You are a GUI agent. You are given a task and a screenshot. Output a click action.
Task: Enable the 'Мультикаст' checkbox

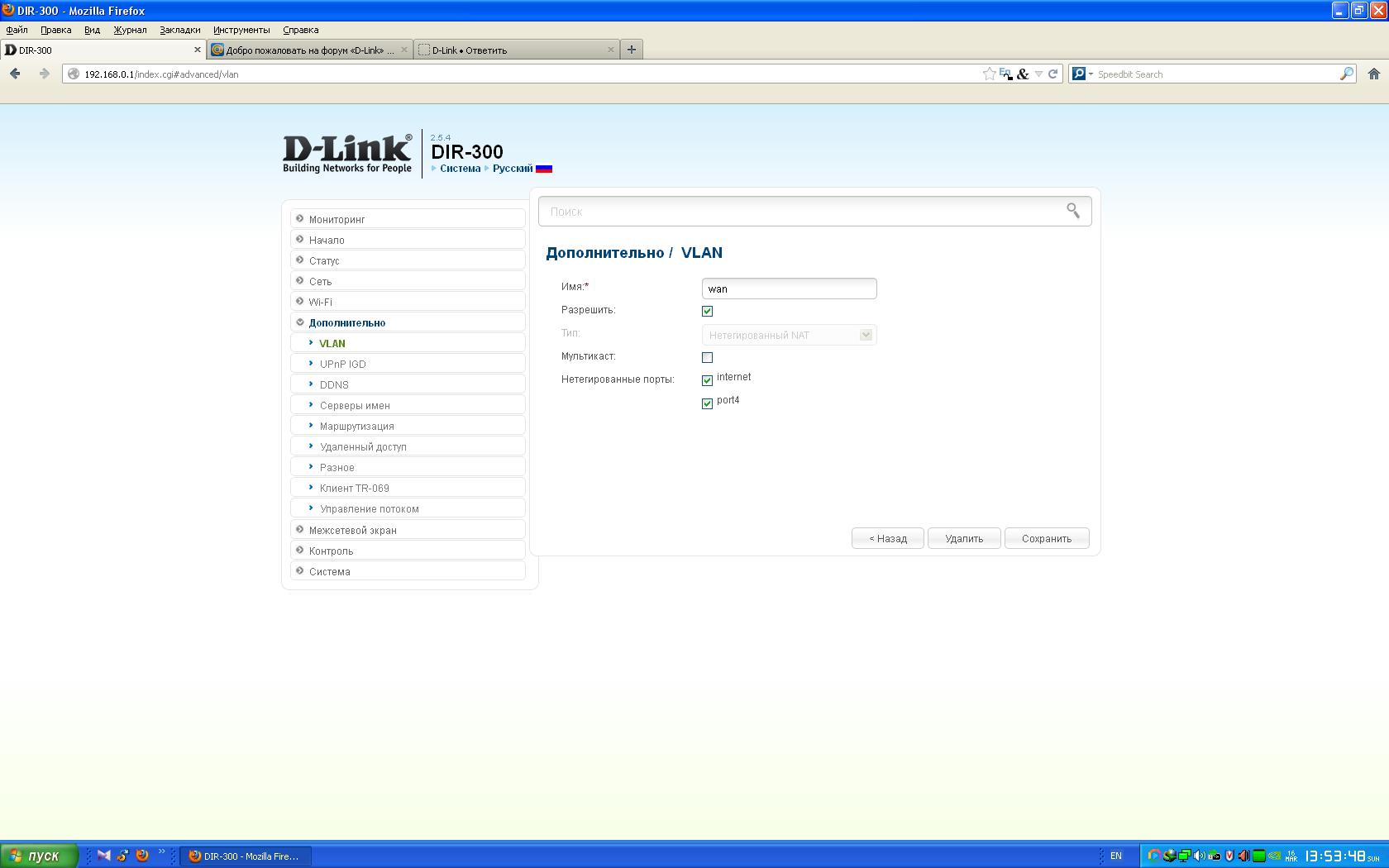pos(707,357)
